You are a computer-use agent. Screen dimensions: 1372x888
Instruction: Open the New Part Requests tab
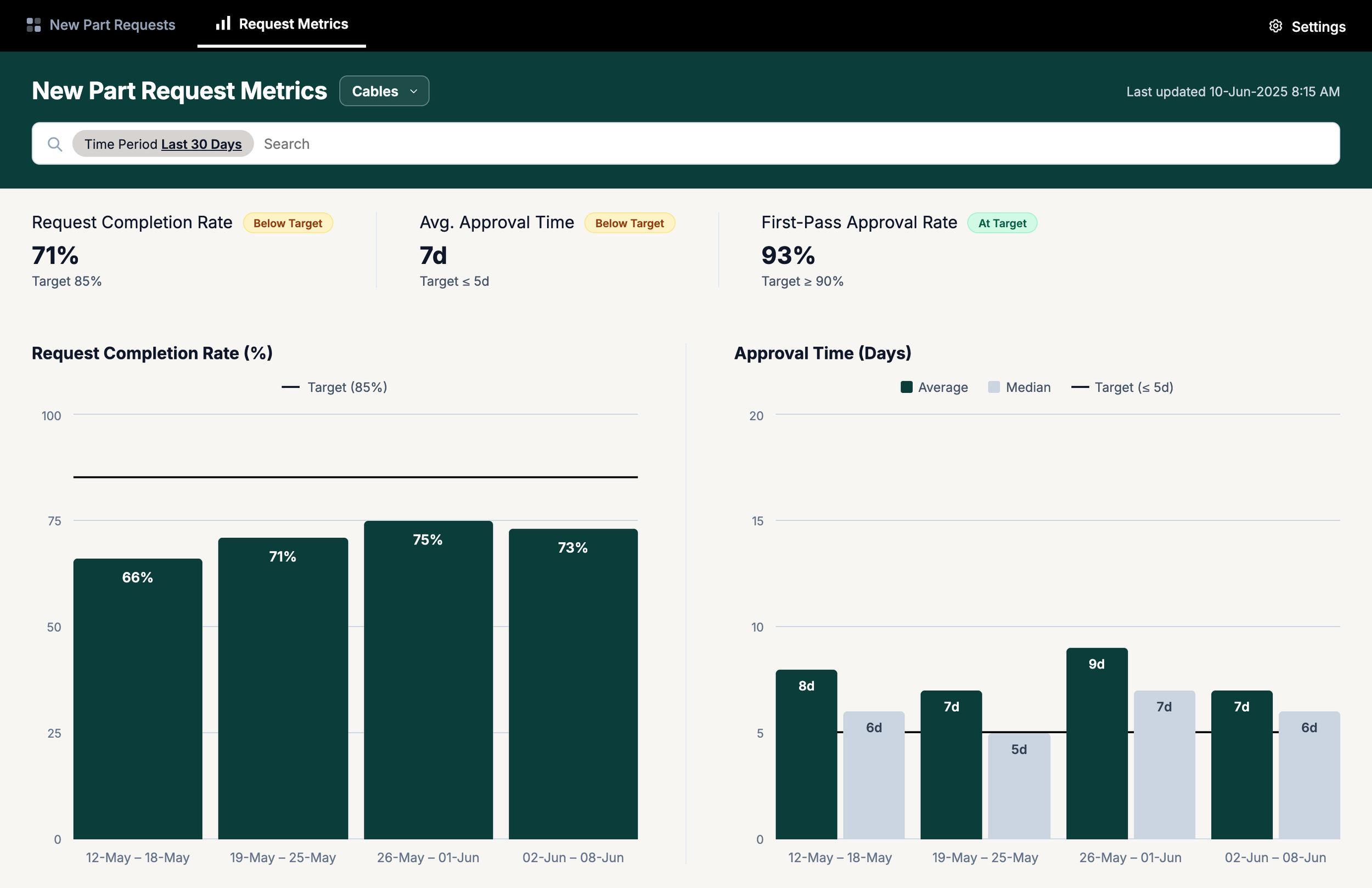[101, 25]
